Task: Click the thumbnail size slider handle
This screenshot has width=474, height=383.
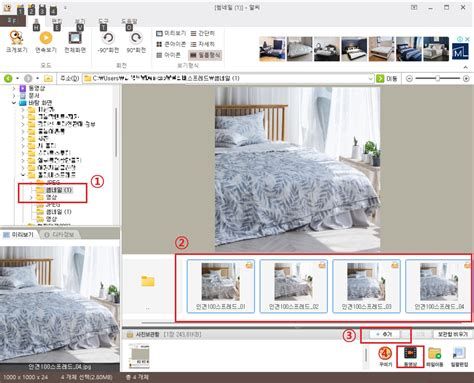Action: pos(438,78)
